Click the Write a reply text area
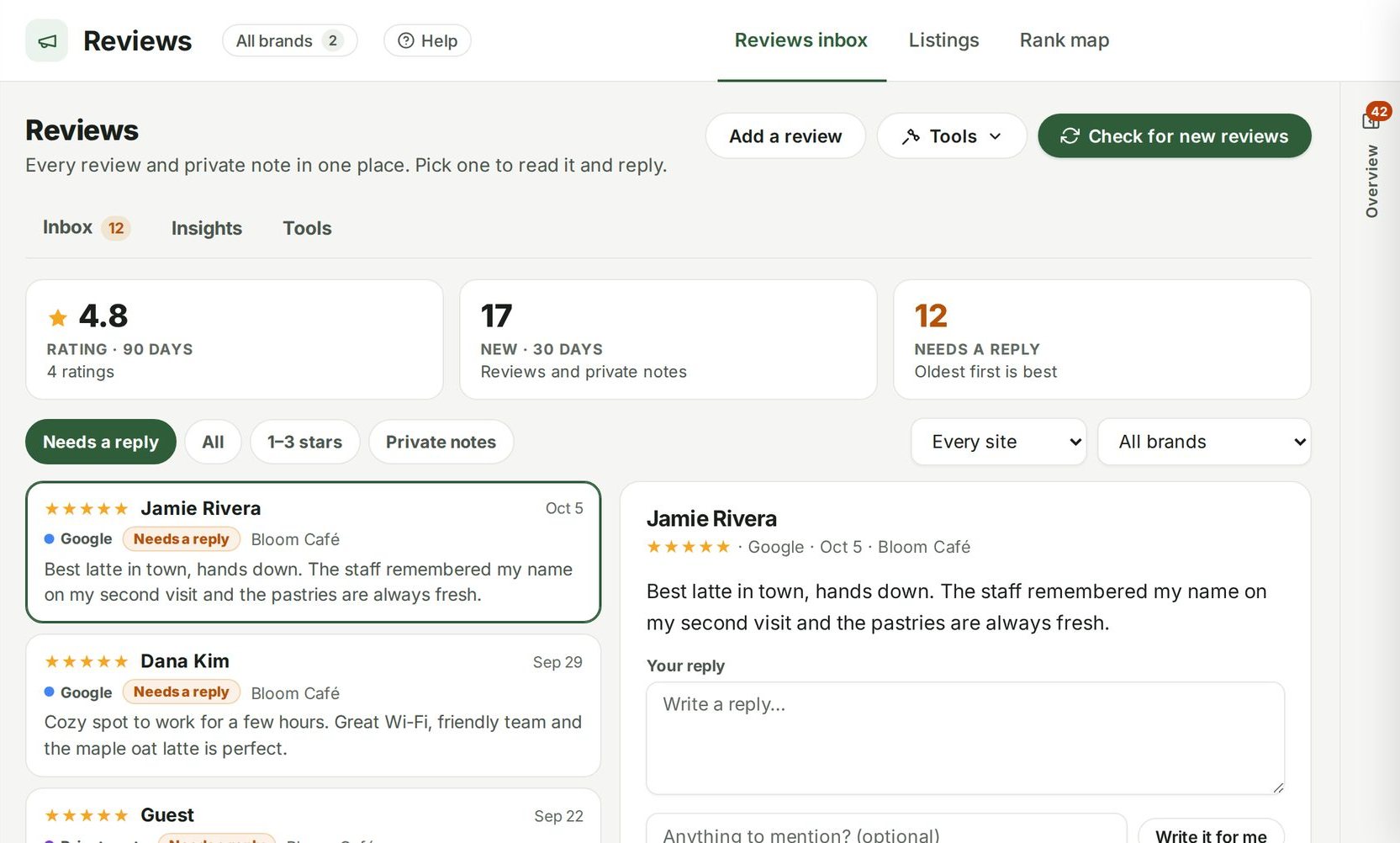 point(965,738)
